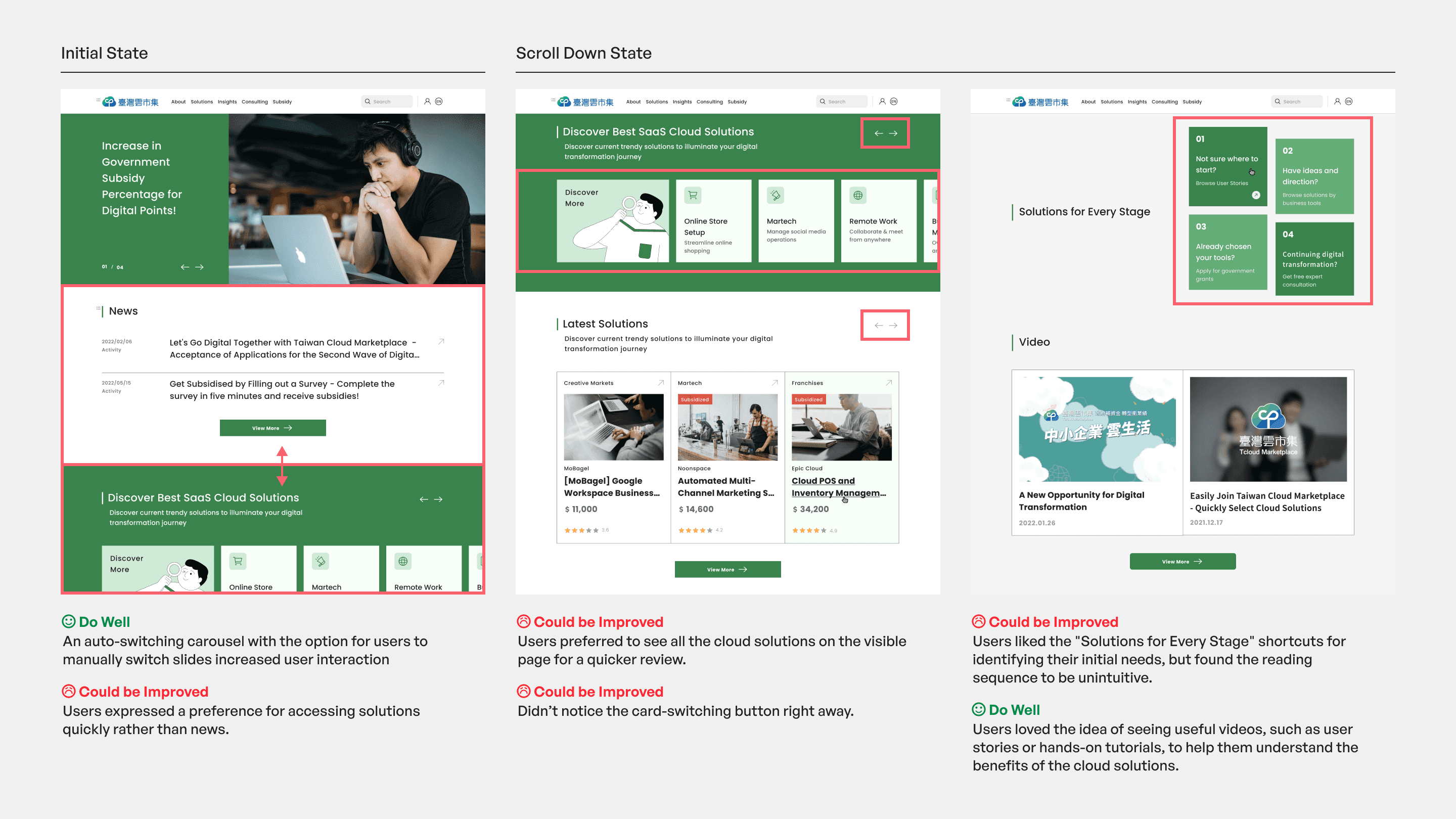Open Subsidy menu in middle panel header
The height and width of the screenshot is (819, 1456).
(x=737, y=102)
